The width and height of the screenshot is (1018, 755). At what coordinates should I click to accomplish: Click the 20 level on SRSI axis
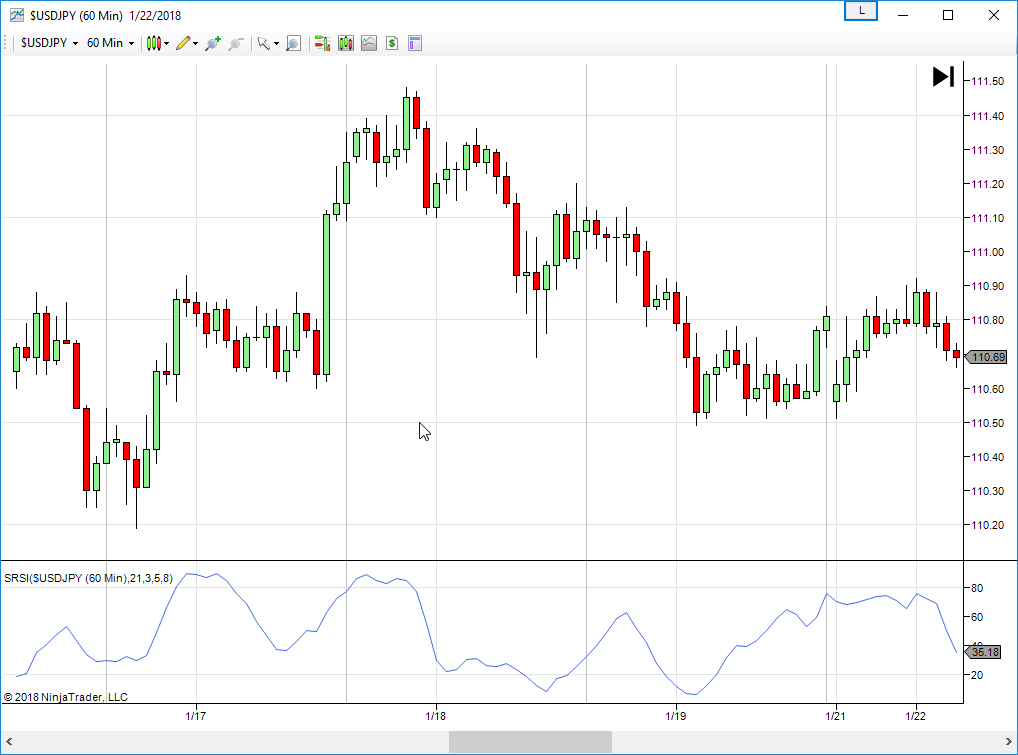click(x=977, y=675)
